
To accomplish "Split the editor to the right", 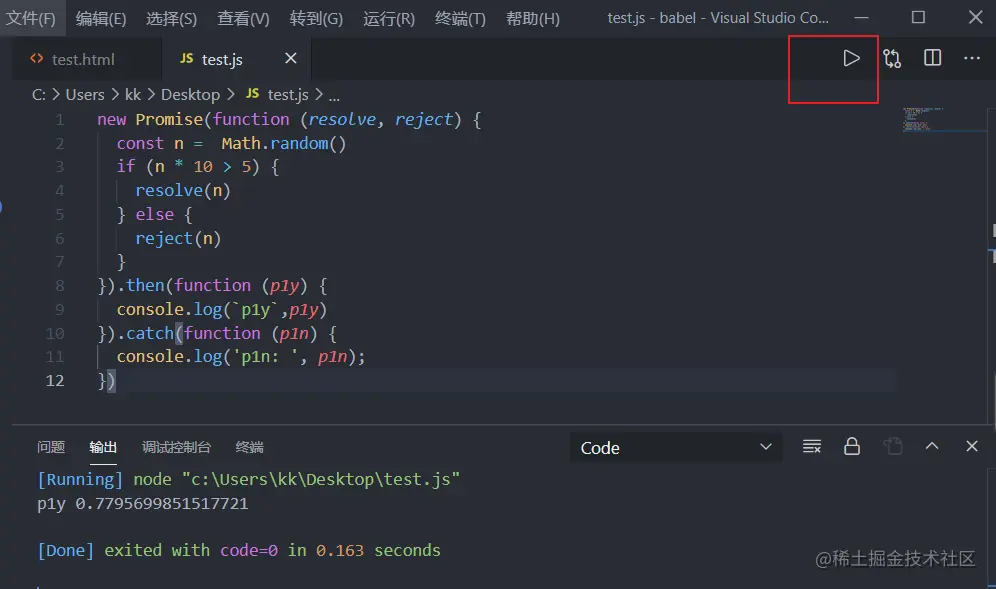I will coord(932,59).
